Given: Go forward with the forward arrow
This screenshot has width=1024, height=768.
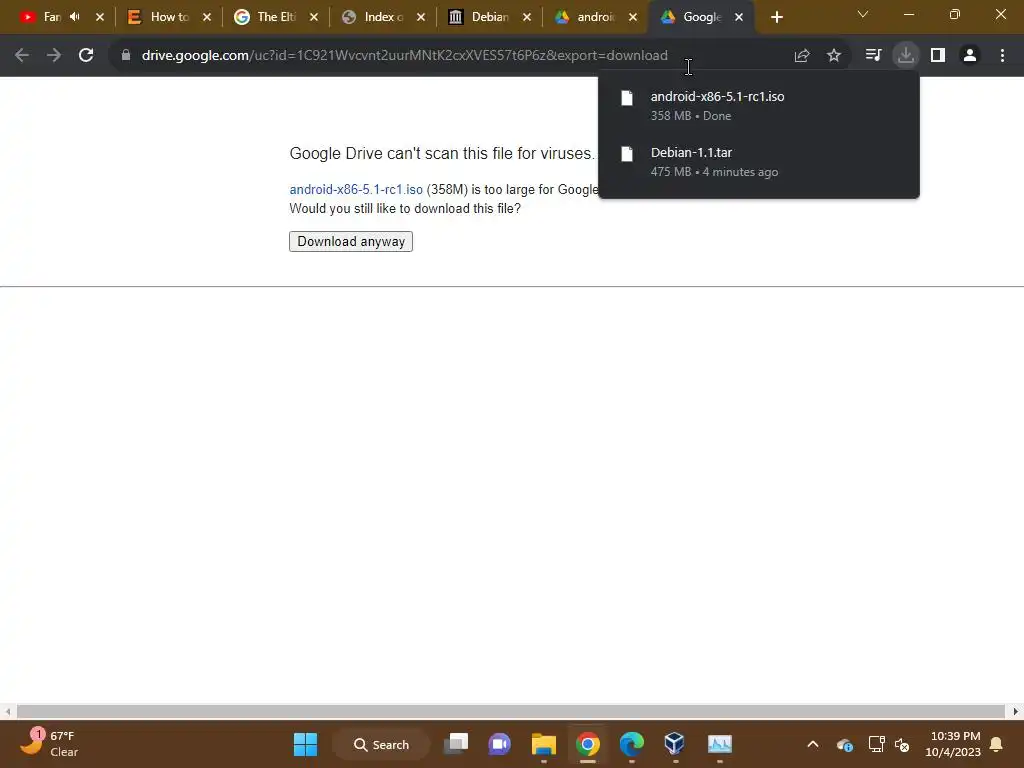Looking at the screenshot, I should click(x=54, y=56).
